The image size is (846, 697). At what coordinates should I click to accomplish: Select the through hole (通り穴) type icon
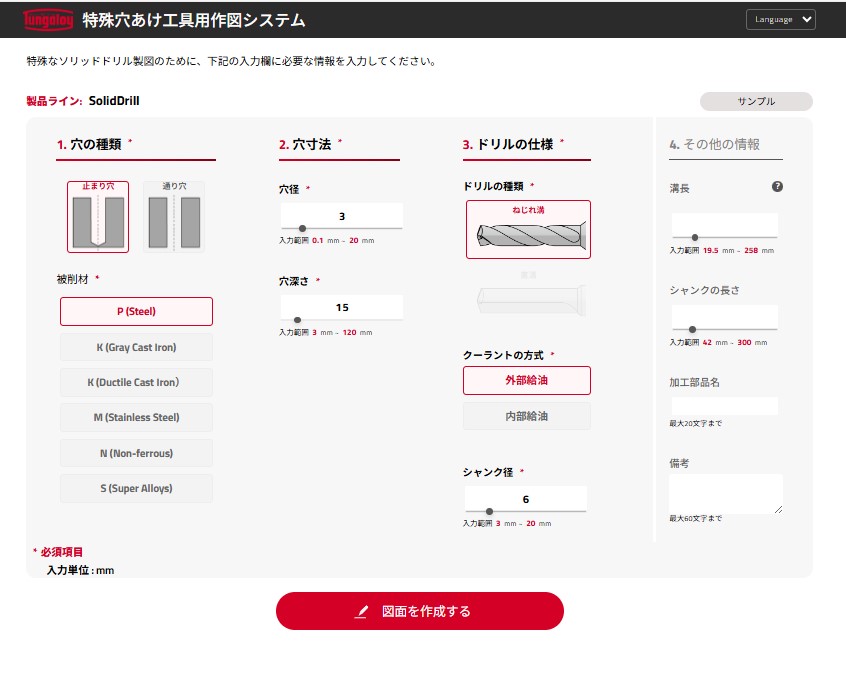(x=174, y=216)
